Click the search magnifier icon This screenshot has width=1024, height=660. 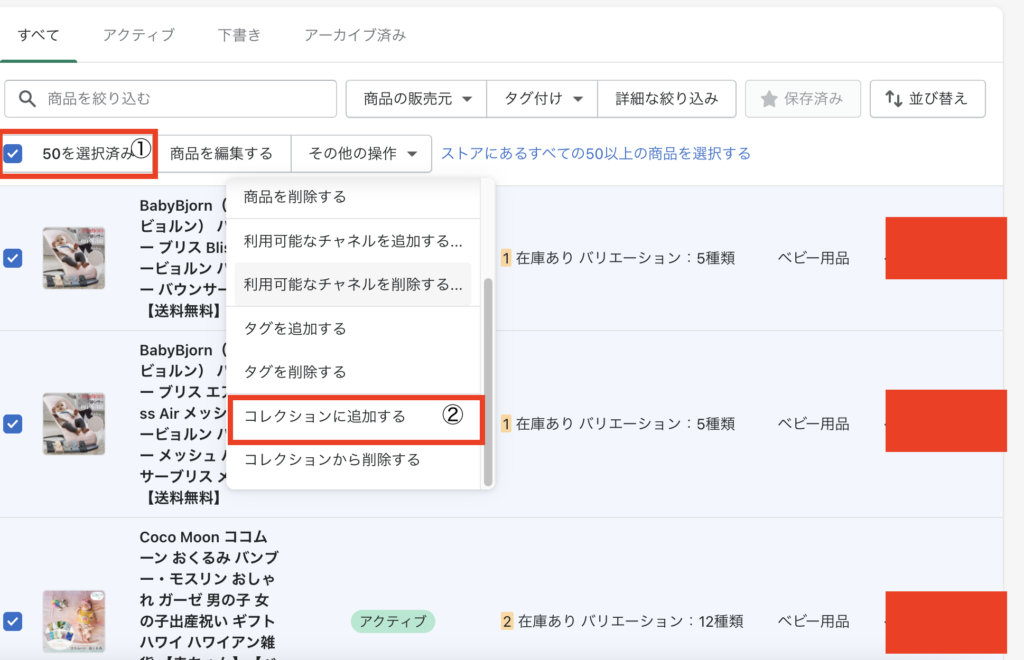point(27,99)
